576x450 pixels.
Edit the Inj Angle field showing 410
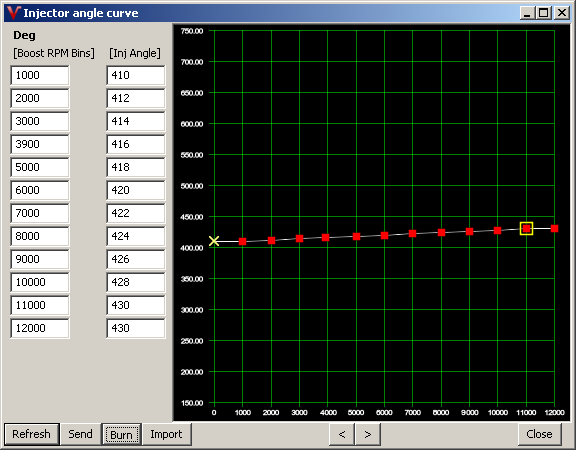[x=136, y=75]
